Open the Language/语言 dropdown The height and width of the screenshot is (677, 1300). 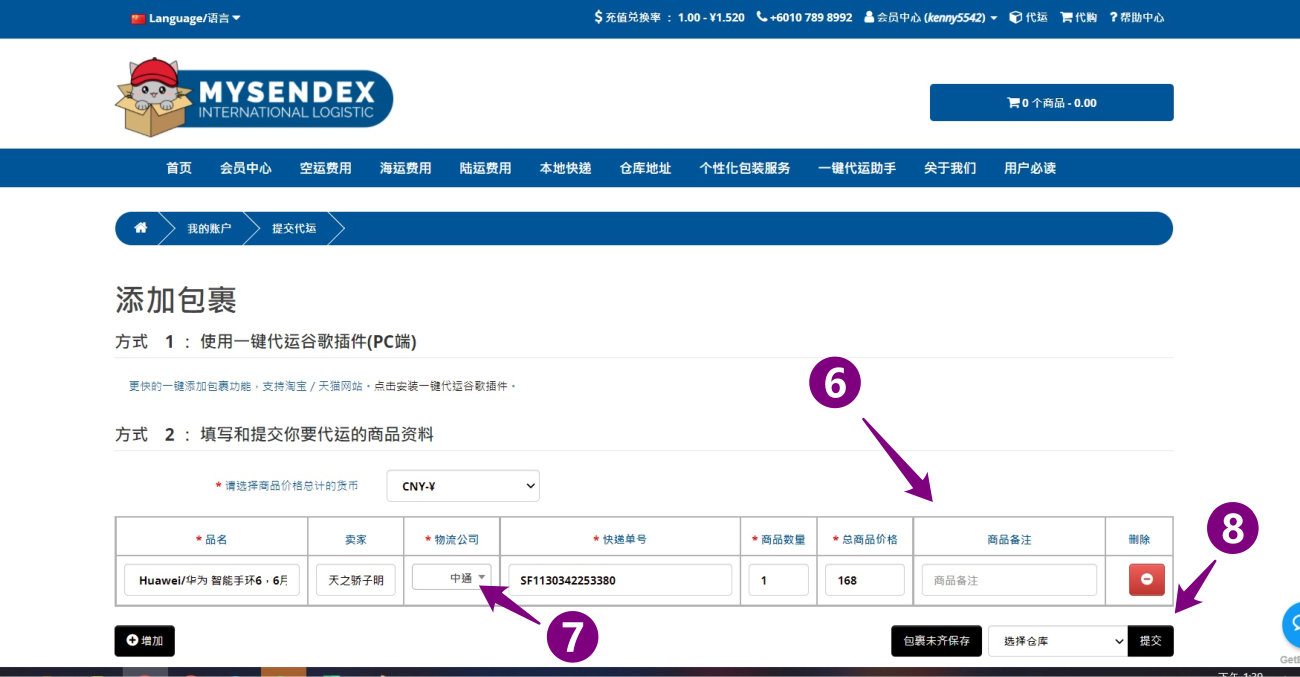[186, 18]
